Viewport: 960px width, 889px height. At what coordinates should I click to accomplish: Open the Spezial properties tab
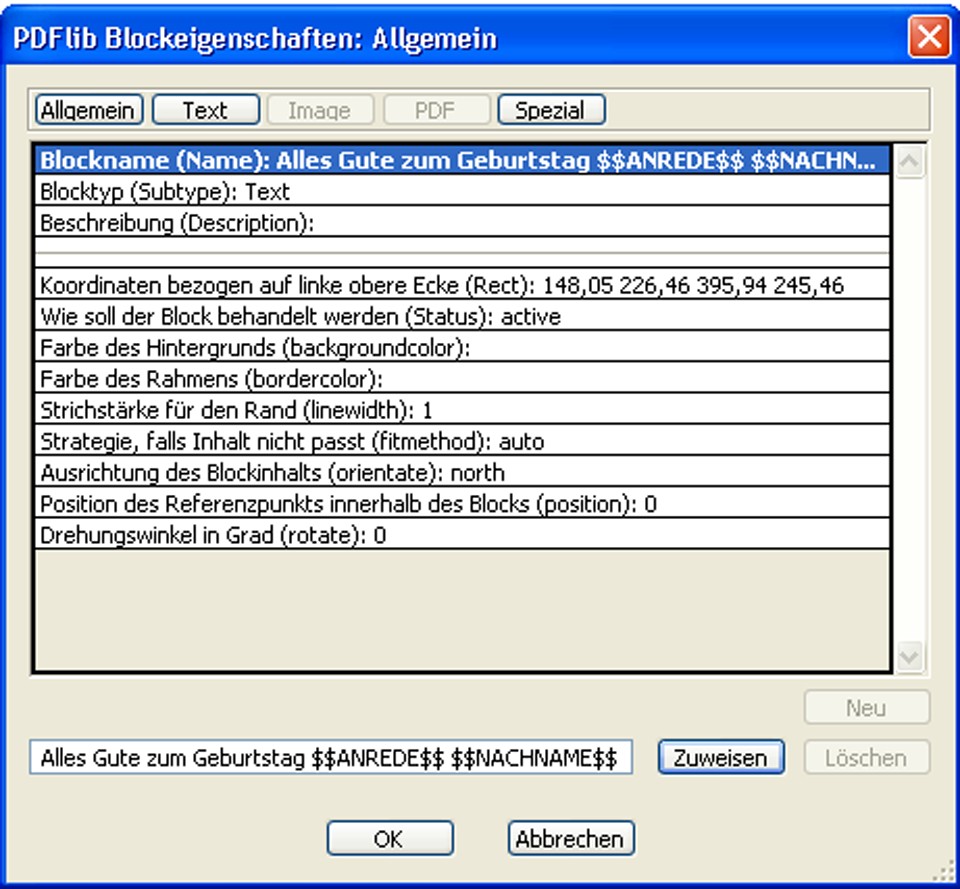click(552, 110)
